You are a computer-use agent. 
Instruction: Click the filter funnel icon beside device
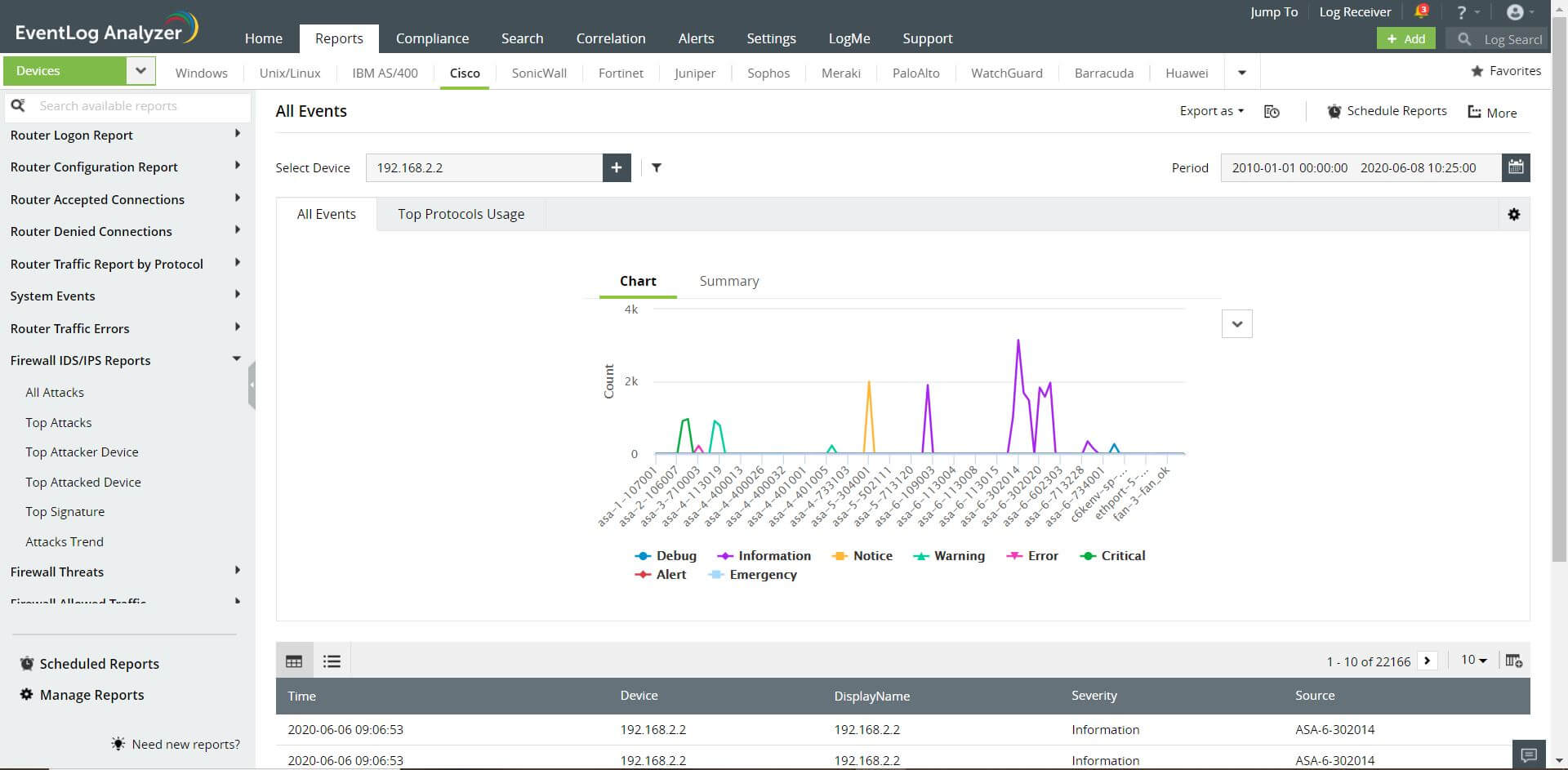[x=657, y=167]
